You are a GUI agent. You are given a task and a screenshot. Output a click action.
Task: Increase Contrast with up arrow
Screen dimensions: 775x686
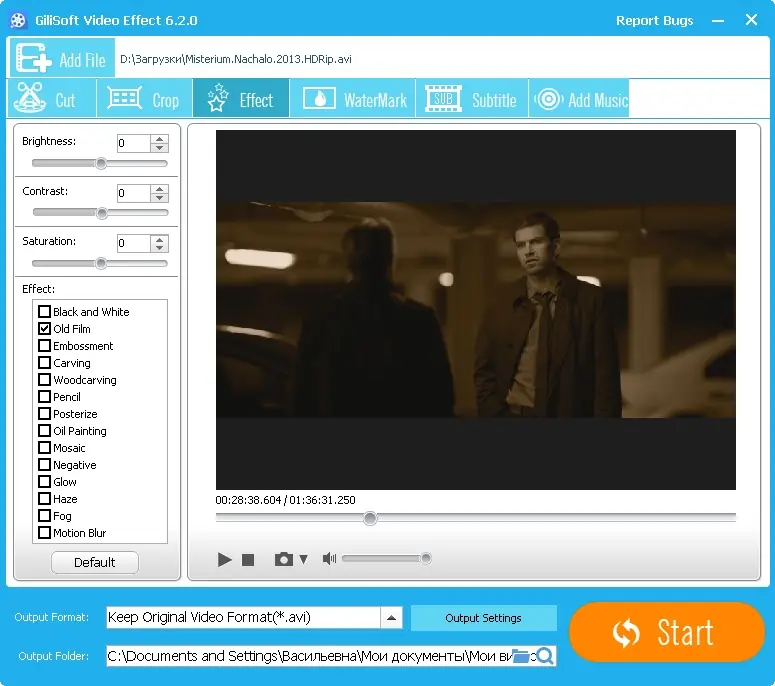point(159,189)
